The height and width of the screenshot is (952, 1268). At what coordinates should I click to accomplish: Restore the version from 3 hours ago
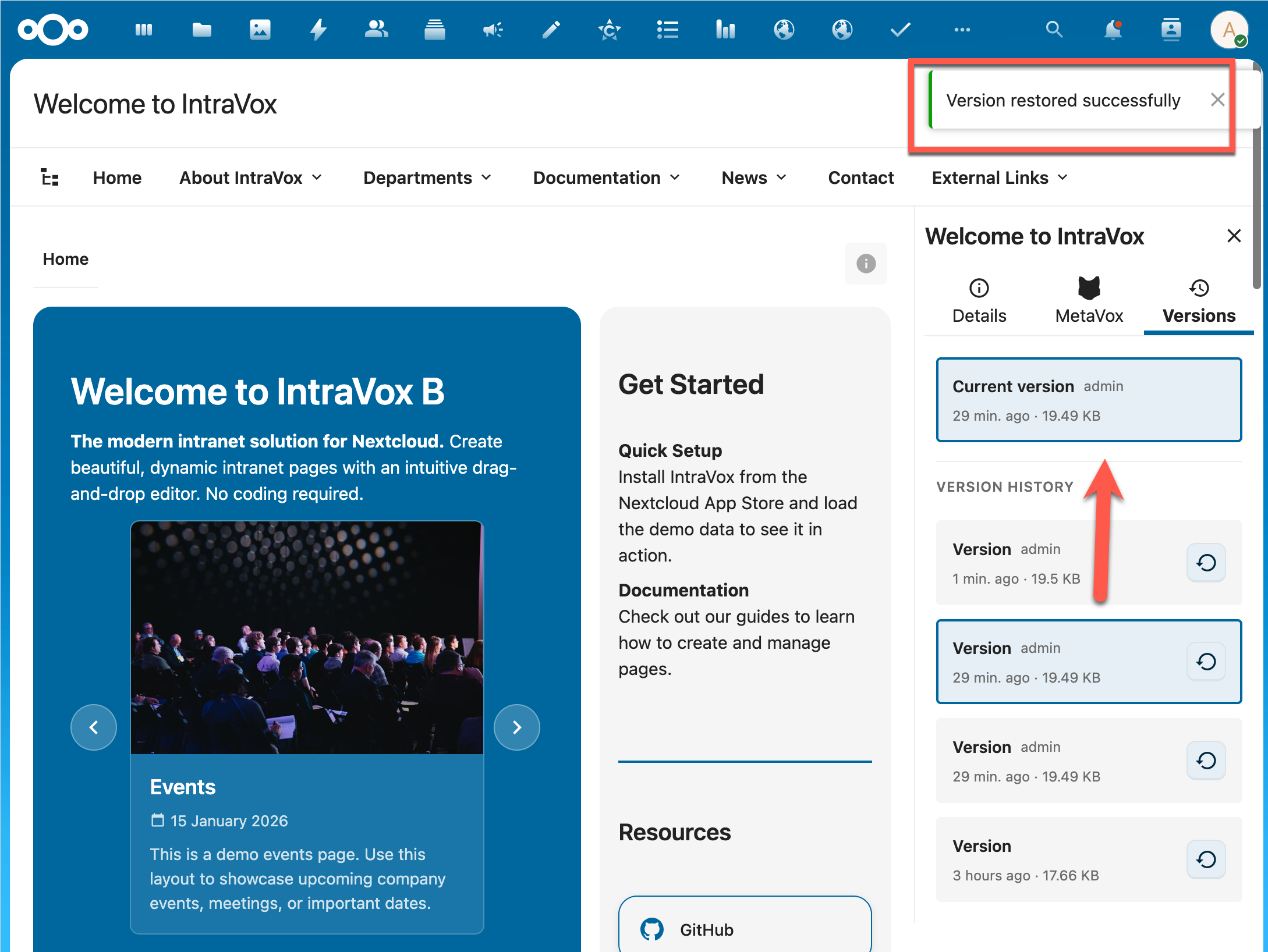(1206, 859)
